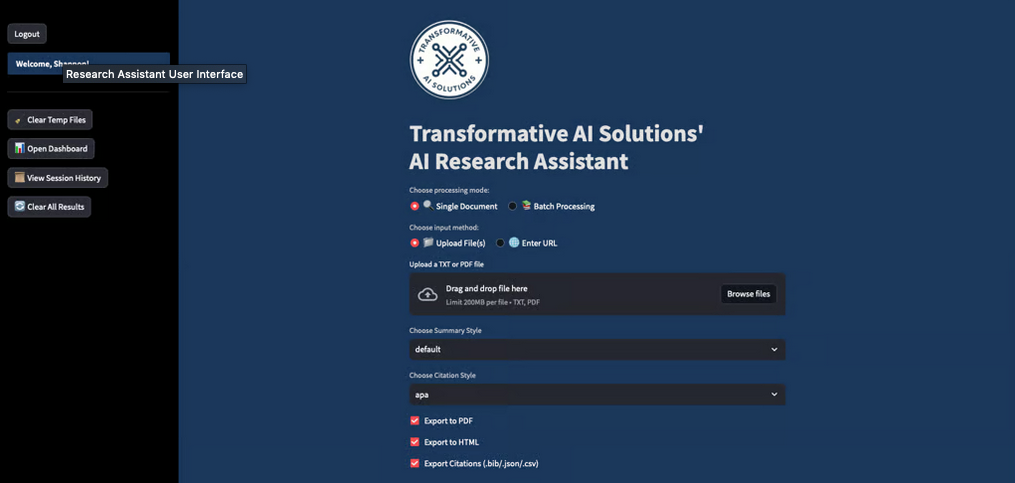Click the 'Choose Summary Style' label
The image size is (1015, 483).
pyautogui.click(x=445, y=331)
